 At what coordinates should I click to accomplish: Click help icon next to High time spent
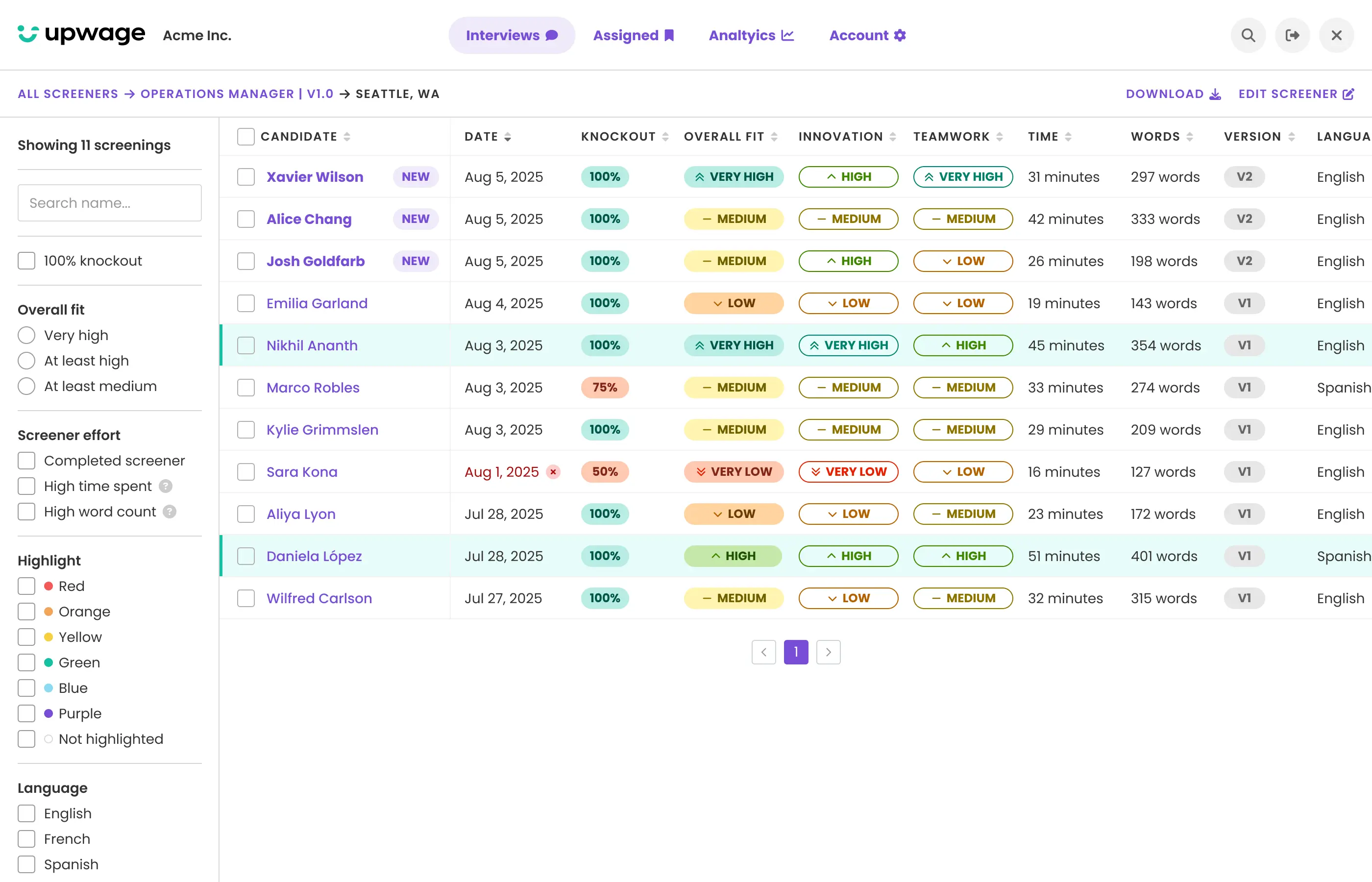coord(166,486)
